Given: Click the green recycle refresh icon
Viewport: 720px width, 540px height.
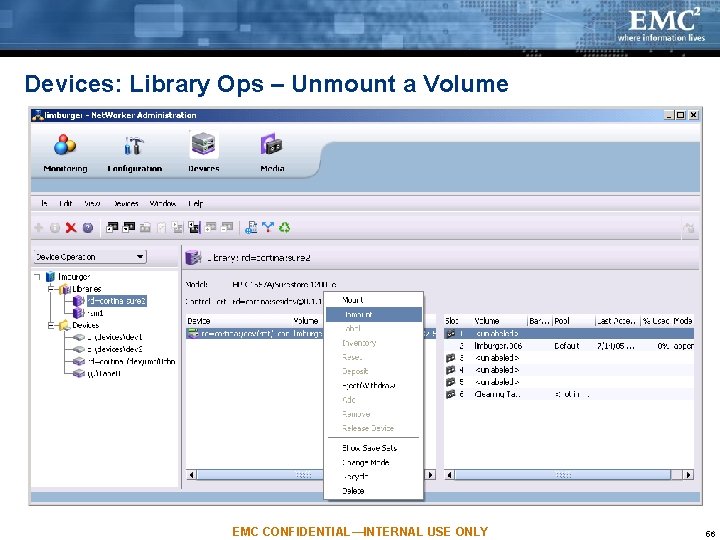Looking at the screenshot, I should click(x=285, y=228).
